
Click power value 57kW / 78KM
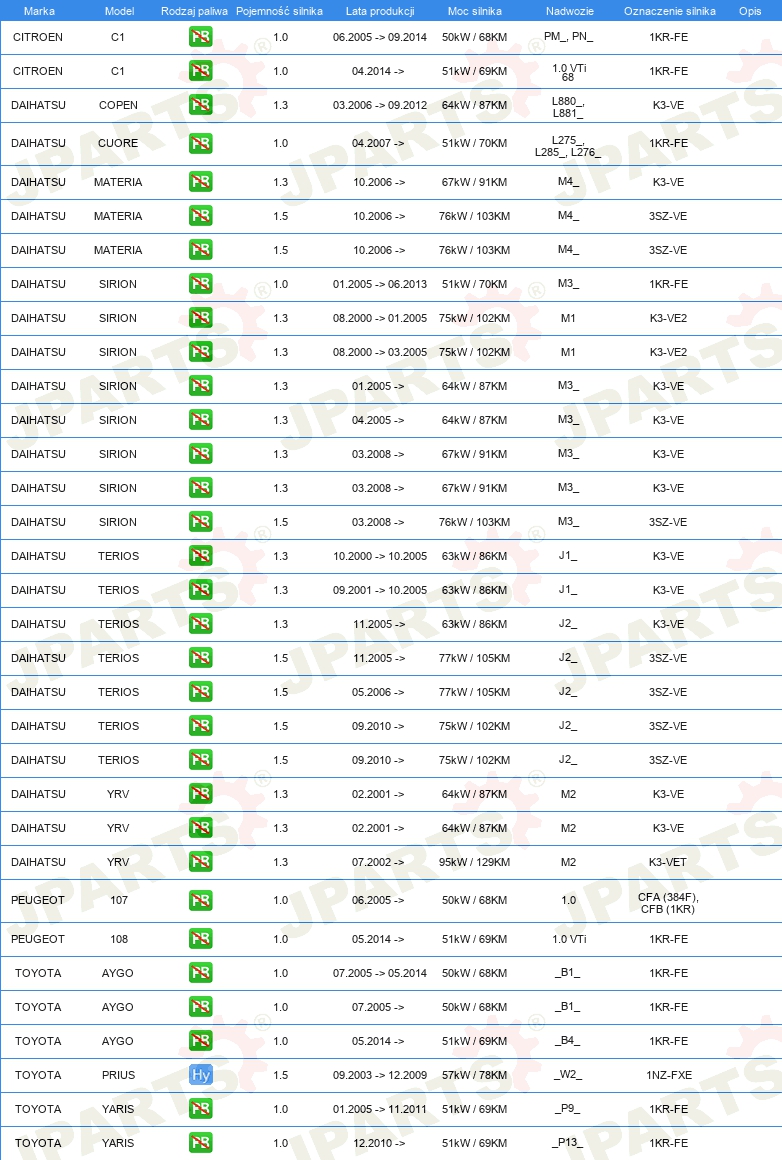pyautogui.click(x=474, y=1076)
